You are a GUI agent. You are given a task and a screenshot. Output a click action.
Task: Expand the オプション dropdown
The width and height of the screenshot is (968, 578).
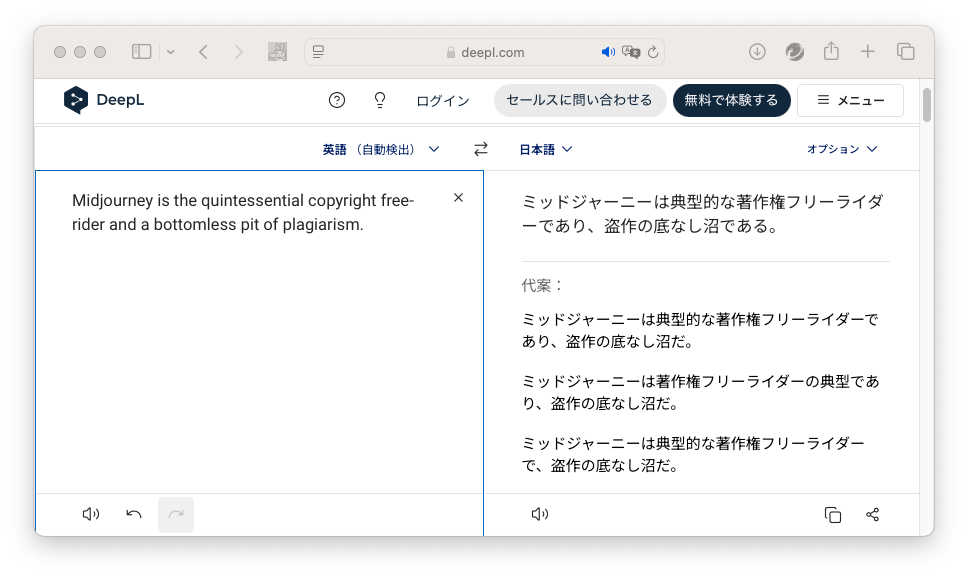pyautogui.click(x=842, y=149)
